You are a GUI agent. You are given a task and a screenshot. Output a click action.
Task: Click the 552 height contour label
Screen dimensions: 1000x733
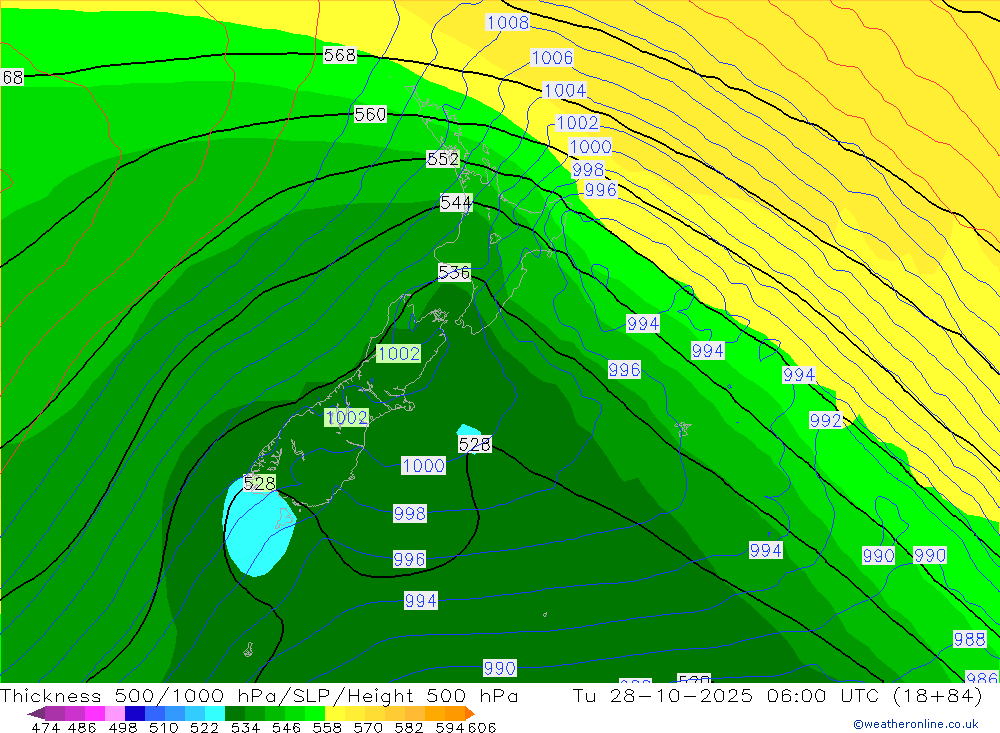click(443, 159)
